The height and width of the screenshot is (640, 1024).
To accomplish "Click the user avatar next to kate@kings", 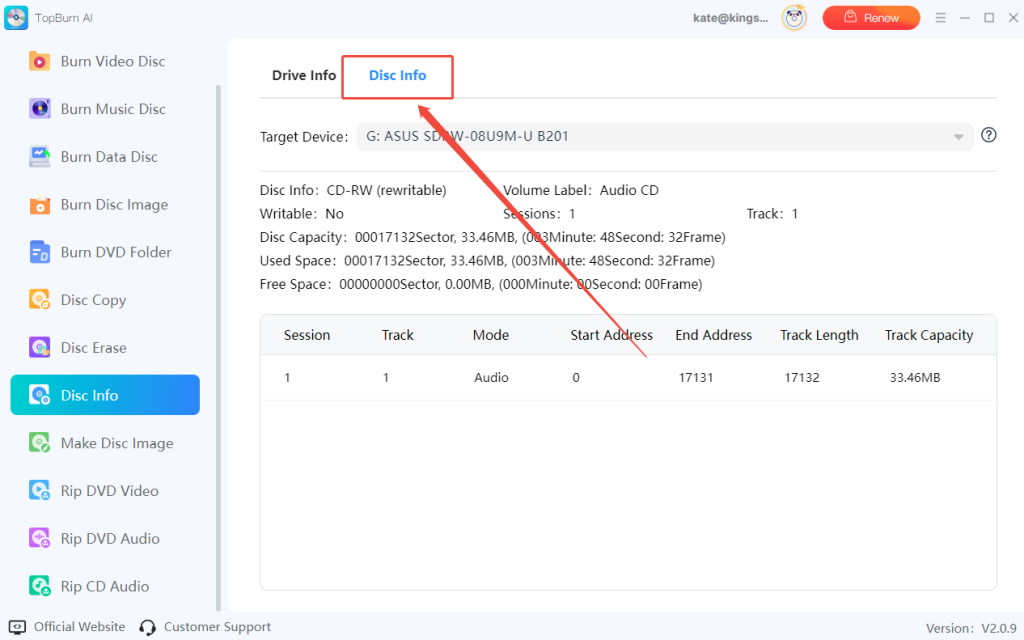I will (794, 17).
